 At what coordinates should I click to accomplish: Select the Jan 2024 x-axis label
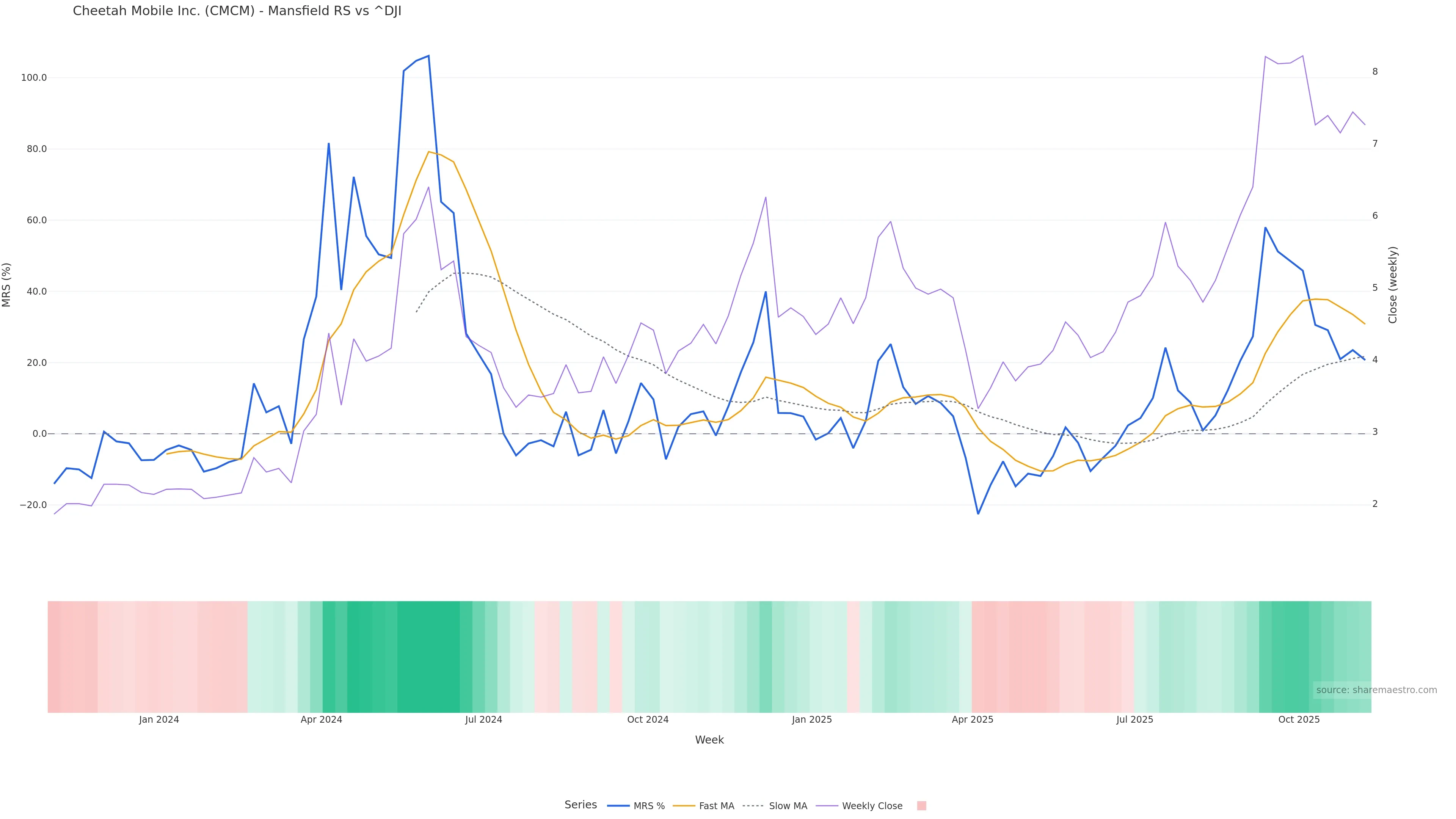point(159,720)
